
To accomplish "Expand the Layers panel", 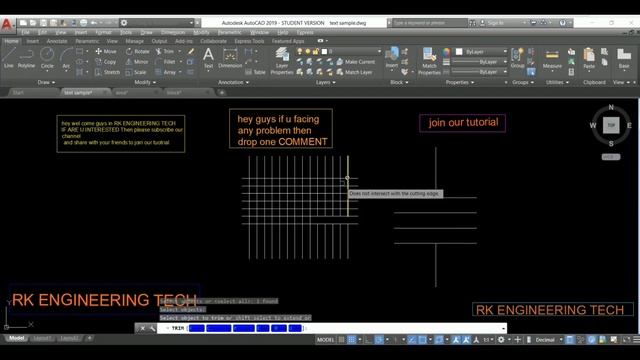I will (325, 82).
